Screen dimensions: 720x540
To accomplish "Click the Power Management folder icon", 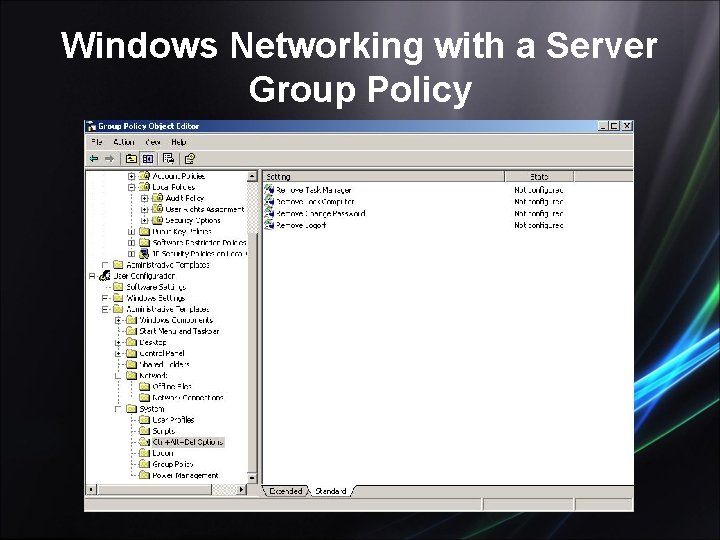I will [x=145, y=475].
